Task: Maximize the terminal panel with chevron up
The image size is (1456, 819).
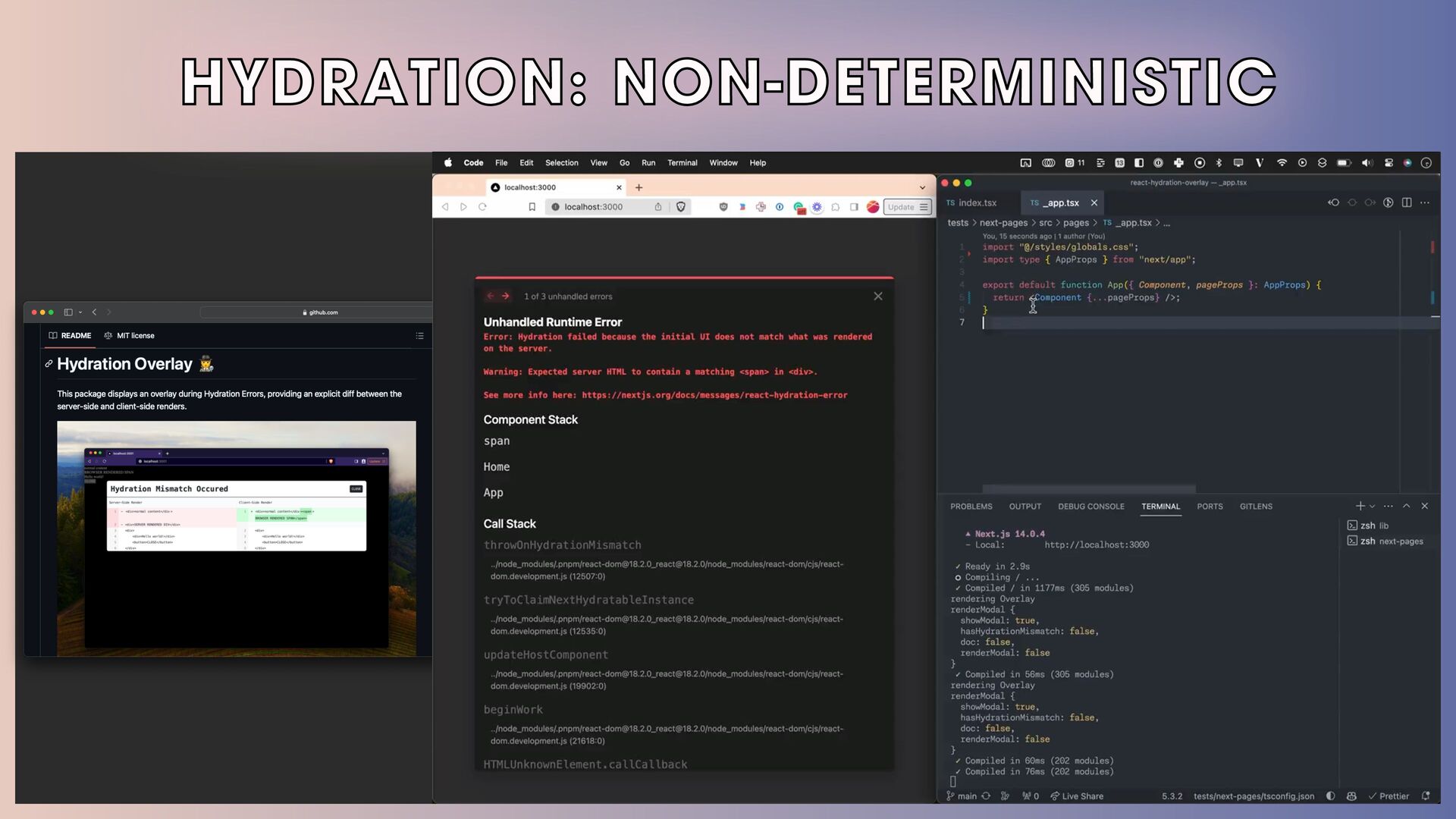Action: tap(1406, 506)
